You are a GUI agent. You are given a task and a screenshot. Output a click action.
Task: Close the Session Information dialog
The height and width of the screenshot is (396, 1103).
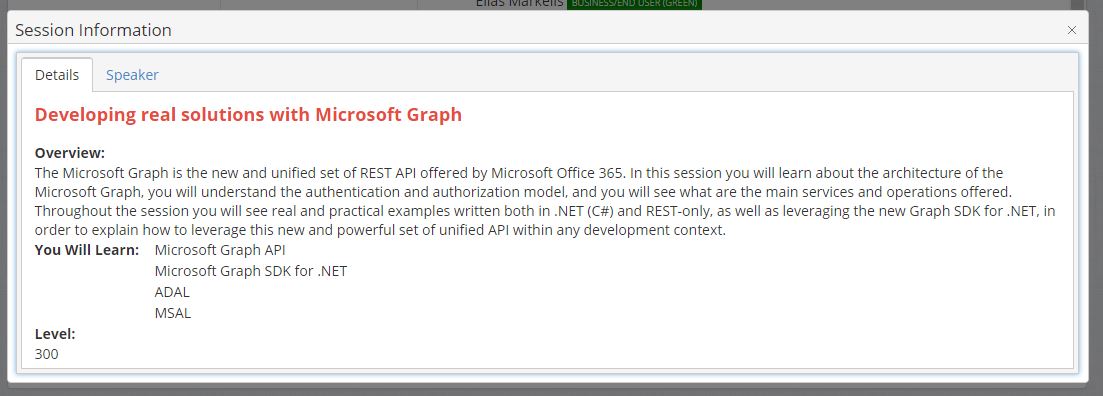click(1071, 30)
